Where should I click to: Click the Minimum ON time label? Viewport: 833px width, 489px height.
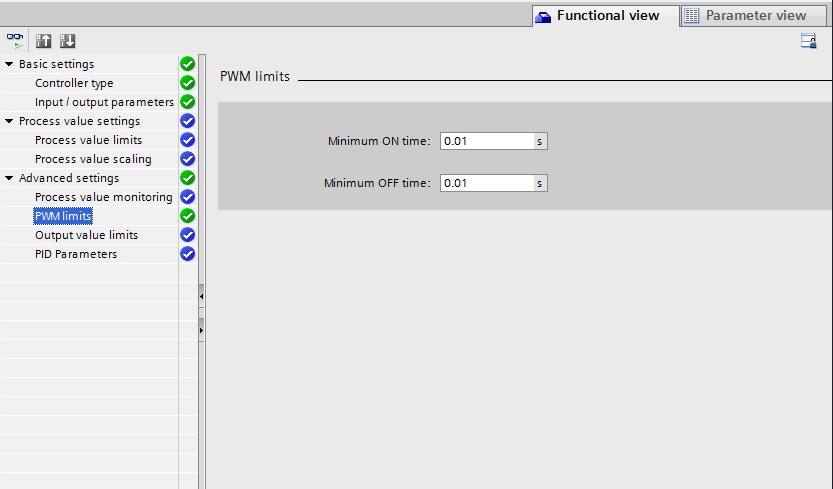click(x=379, y=141)
